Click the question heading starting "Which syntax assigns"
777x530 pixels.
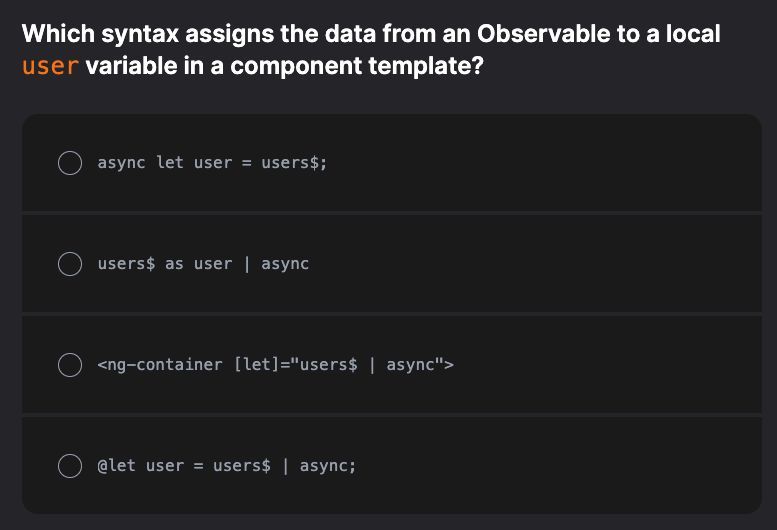point(370,34)
